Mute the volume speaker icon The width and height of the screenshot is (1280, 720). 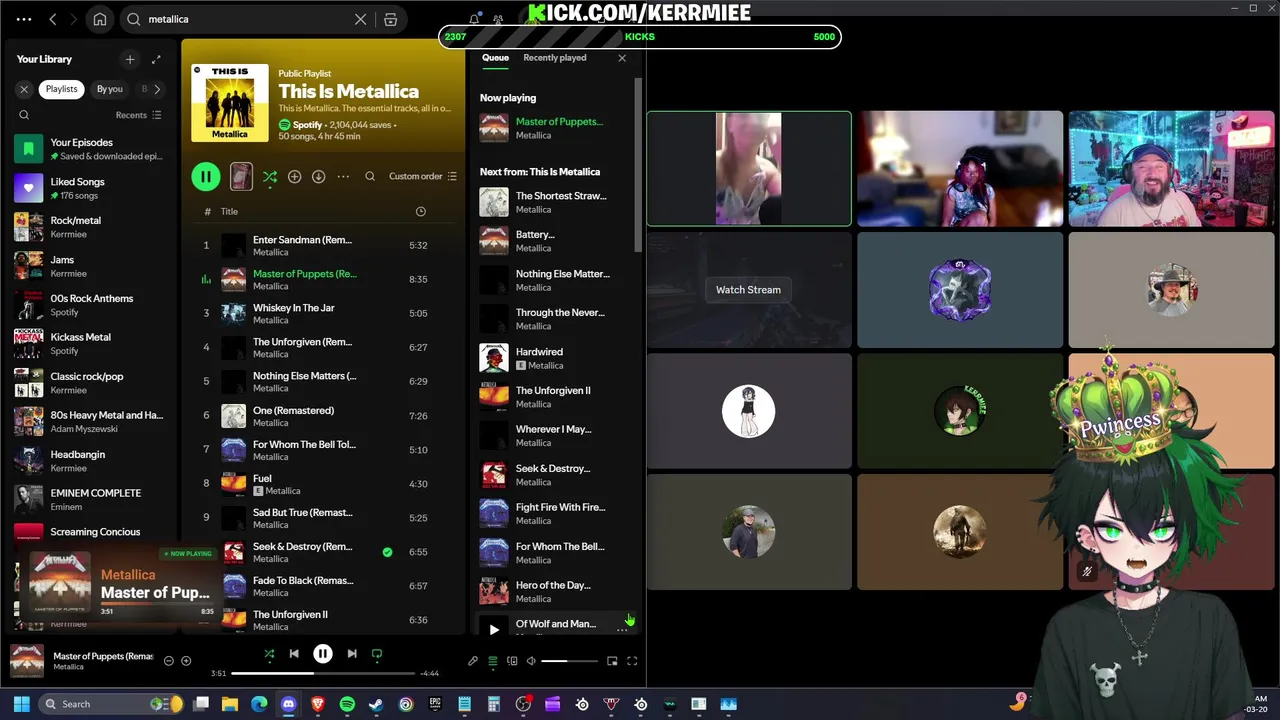pos(531,661)
